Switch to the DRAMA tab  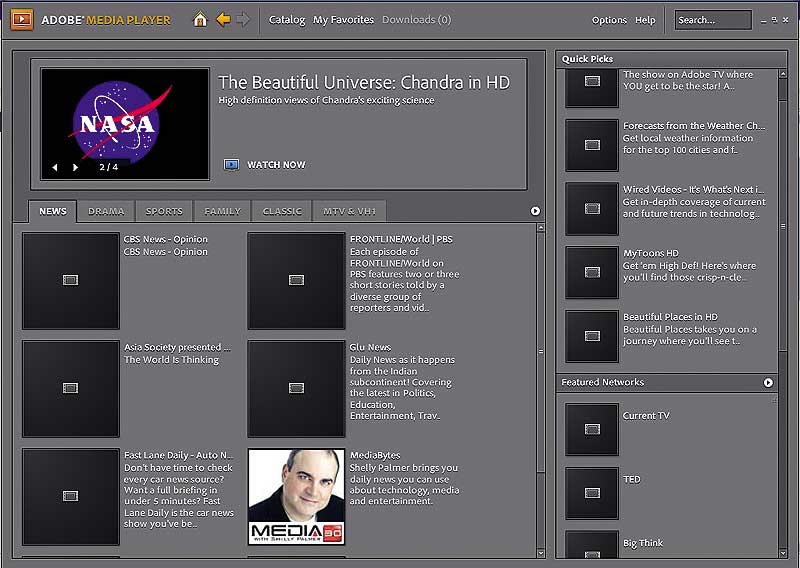point(106,211)
